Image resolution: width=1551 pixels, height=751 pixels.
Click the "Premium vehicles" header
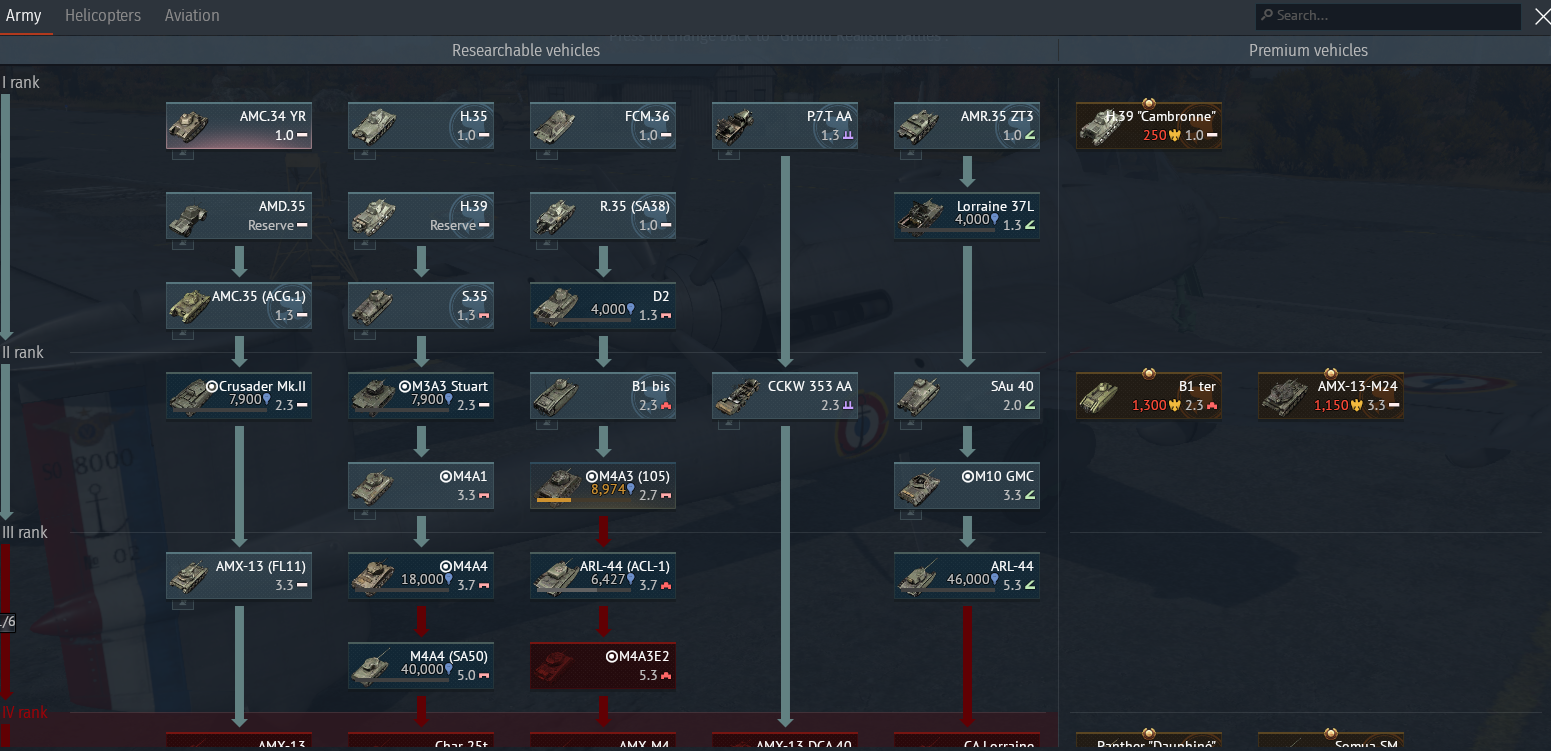[x=1308, y=50]
